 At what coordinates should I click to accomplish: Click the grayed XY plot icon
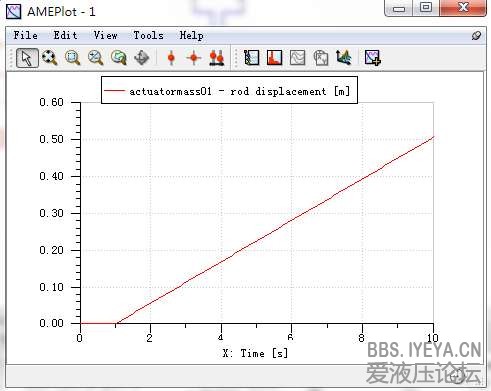321,58
